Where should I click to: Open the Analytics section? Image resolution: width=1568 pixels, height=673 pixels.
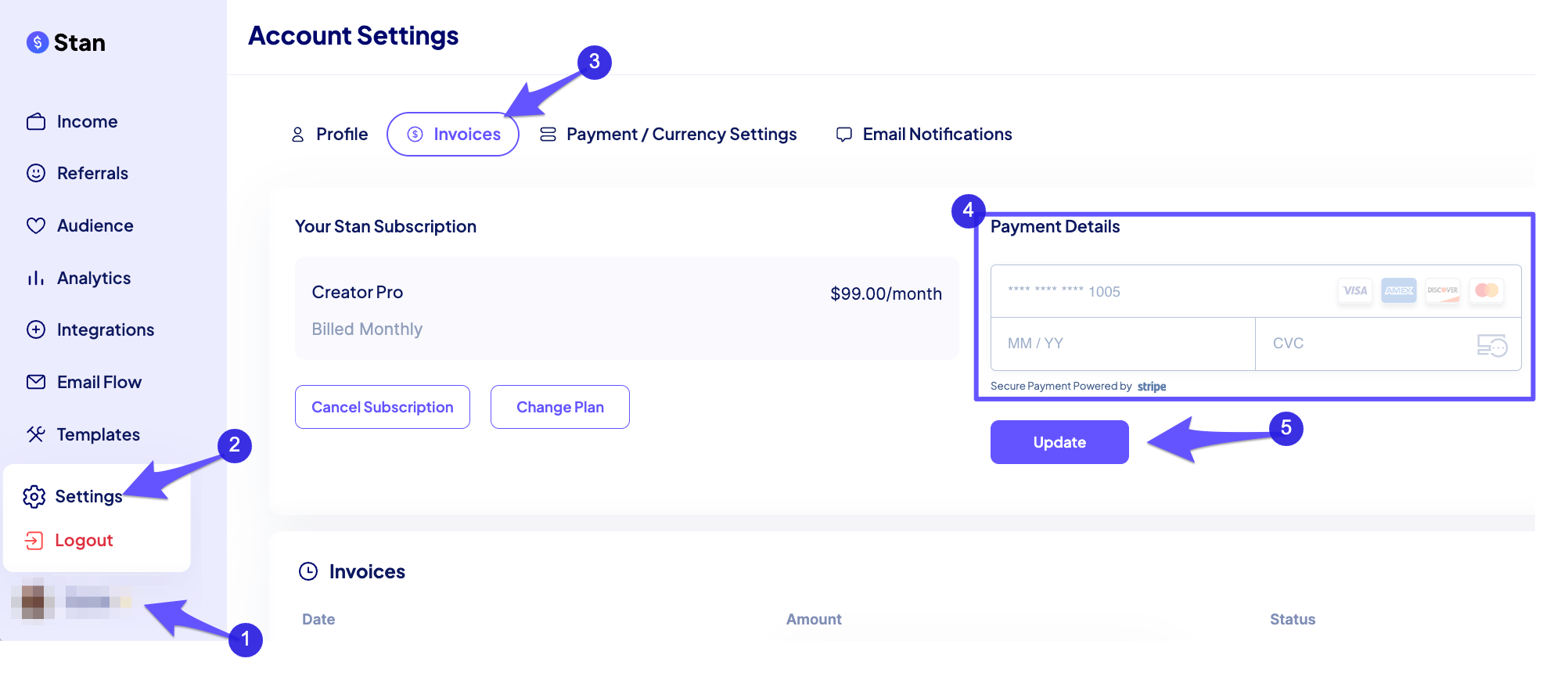coord(37,278)
